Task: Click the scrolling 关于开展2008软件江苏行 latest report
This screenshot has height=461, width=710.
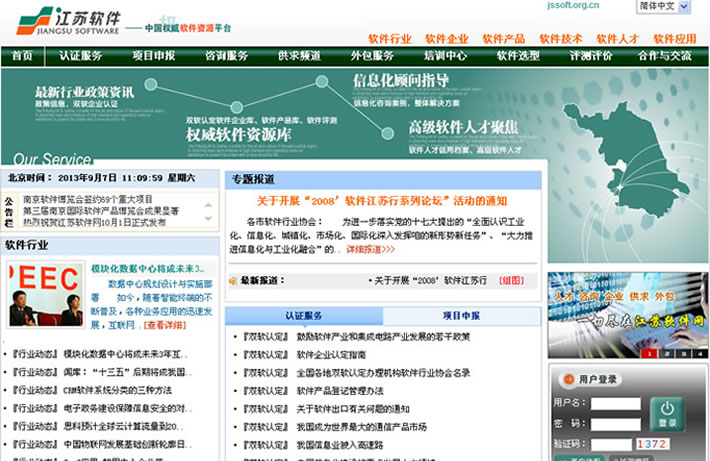Action: click(x=430, y=280)
